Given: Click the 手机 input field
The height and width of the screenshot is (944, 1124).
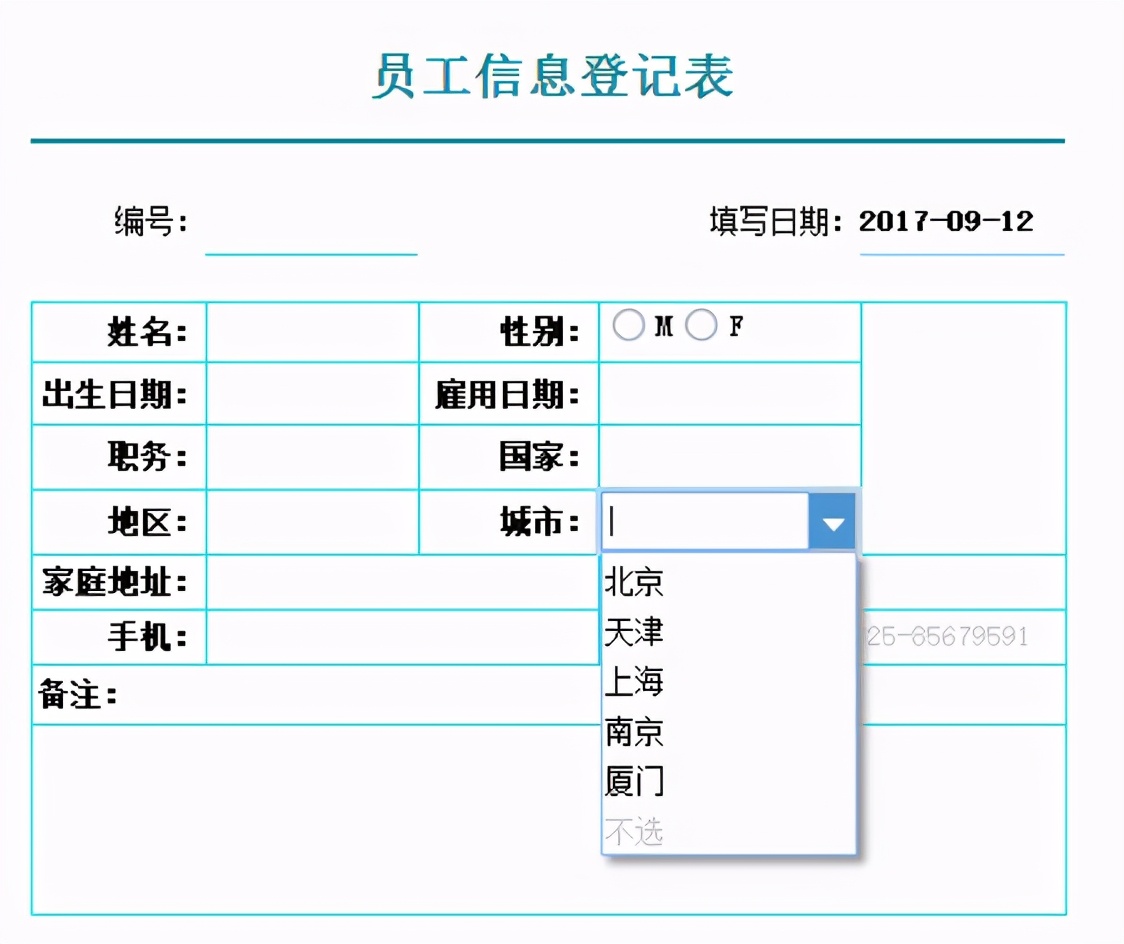Looking at the screenshot, I should point(400,636).
